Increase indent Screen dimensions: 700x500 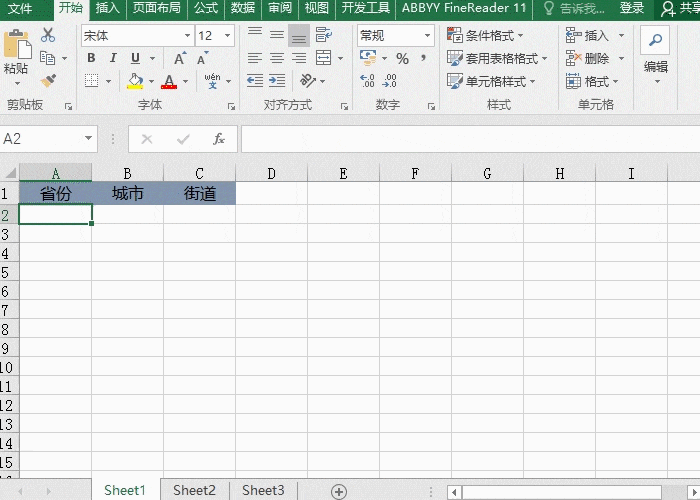pos(277,81)
